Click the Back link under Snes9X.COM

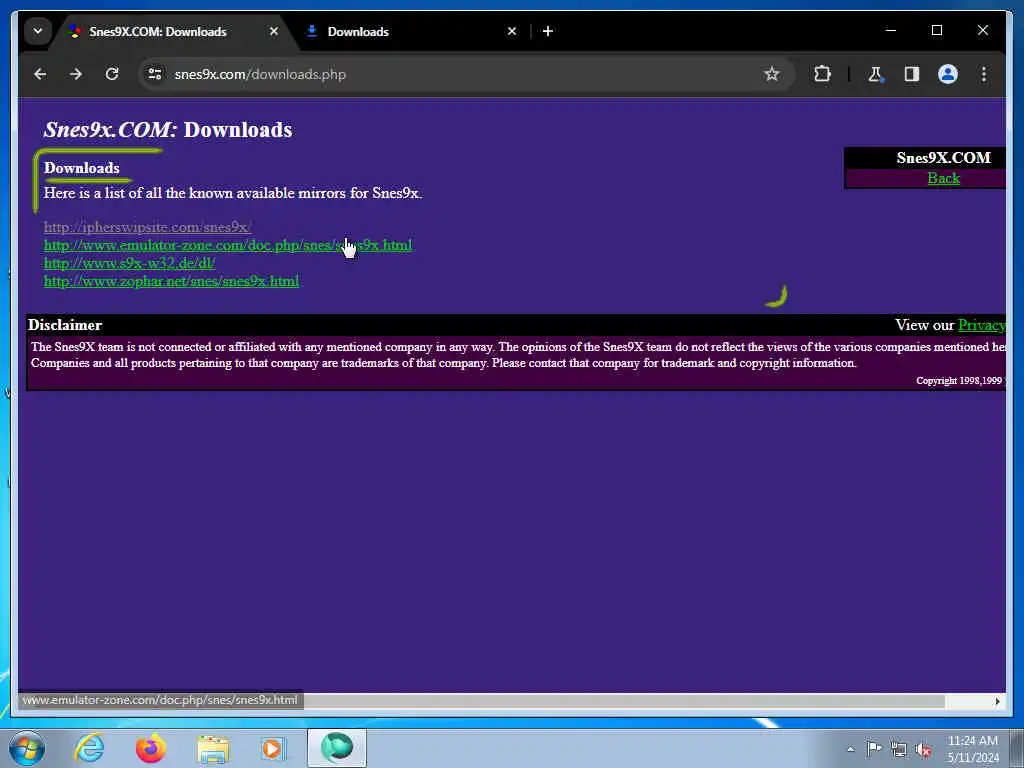(944, 178)
